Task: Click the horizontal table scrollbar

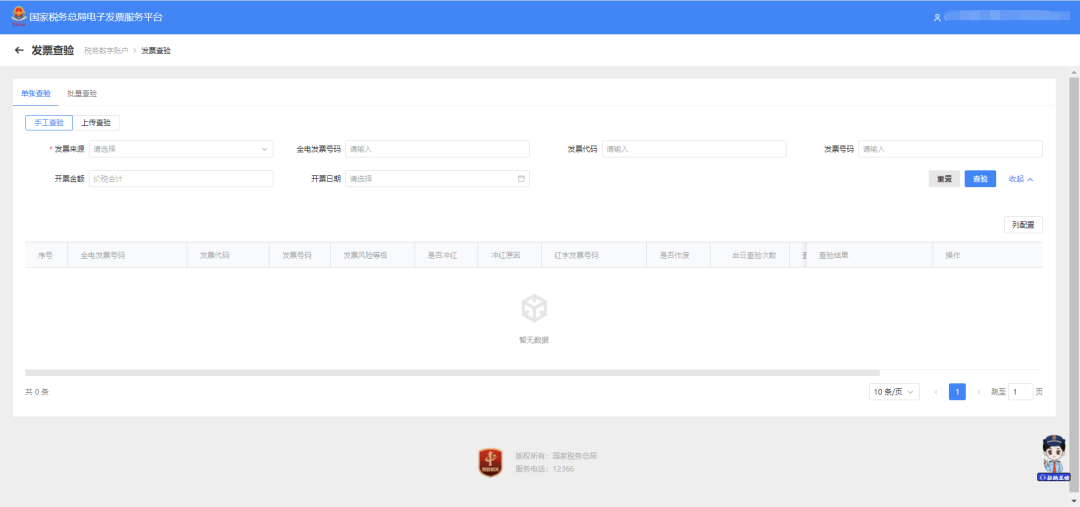Action: (x=452, y=372)
